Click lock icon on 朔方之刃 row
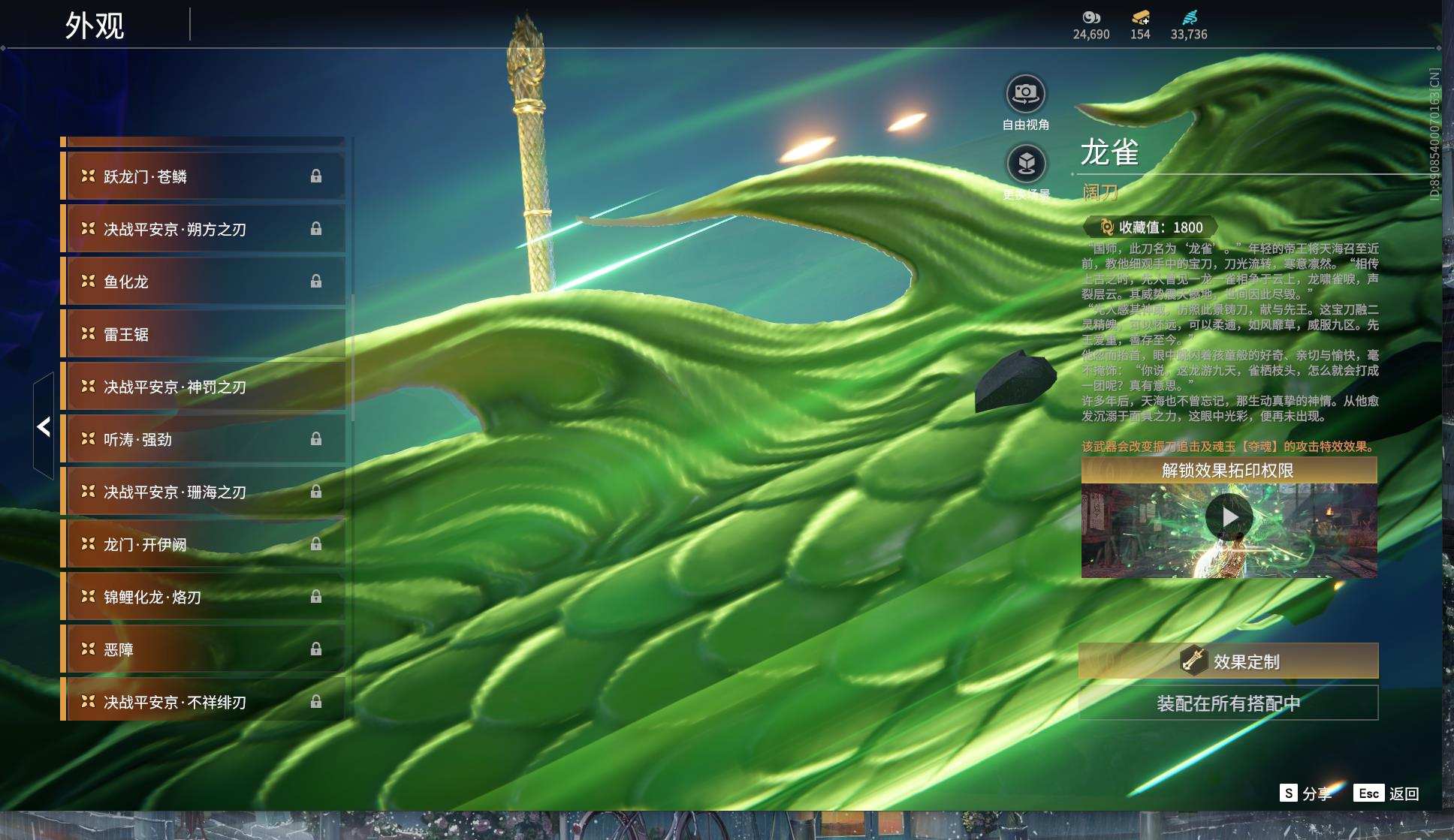Screen dimensions: 1454x840 coord(316,228)
